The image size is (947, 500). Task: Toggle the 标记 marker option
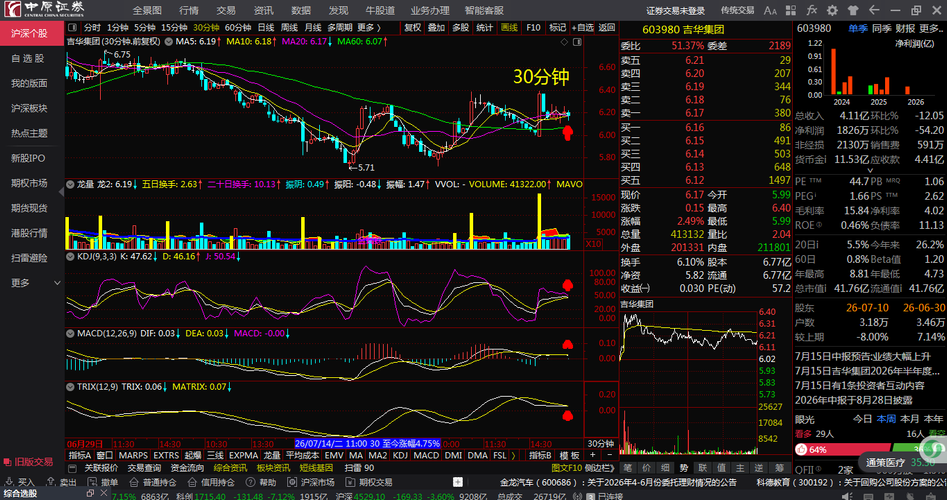coord(557,27)
